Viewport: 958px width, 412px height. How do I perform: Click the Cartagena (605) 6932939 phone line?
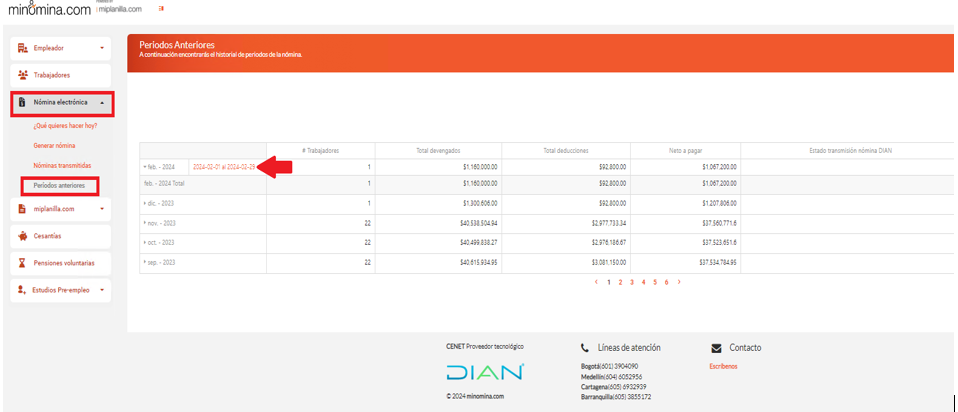(x=613, y=387)
